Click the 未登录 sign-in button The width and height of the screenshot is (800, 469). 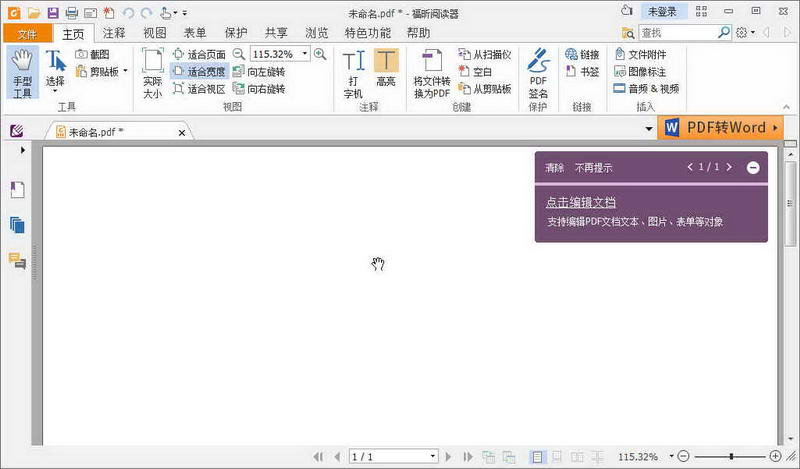point(663,11)
